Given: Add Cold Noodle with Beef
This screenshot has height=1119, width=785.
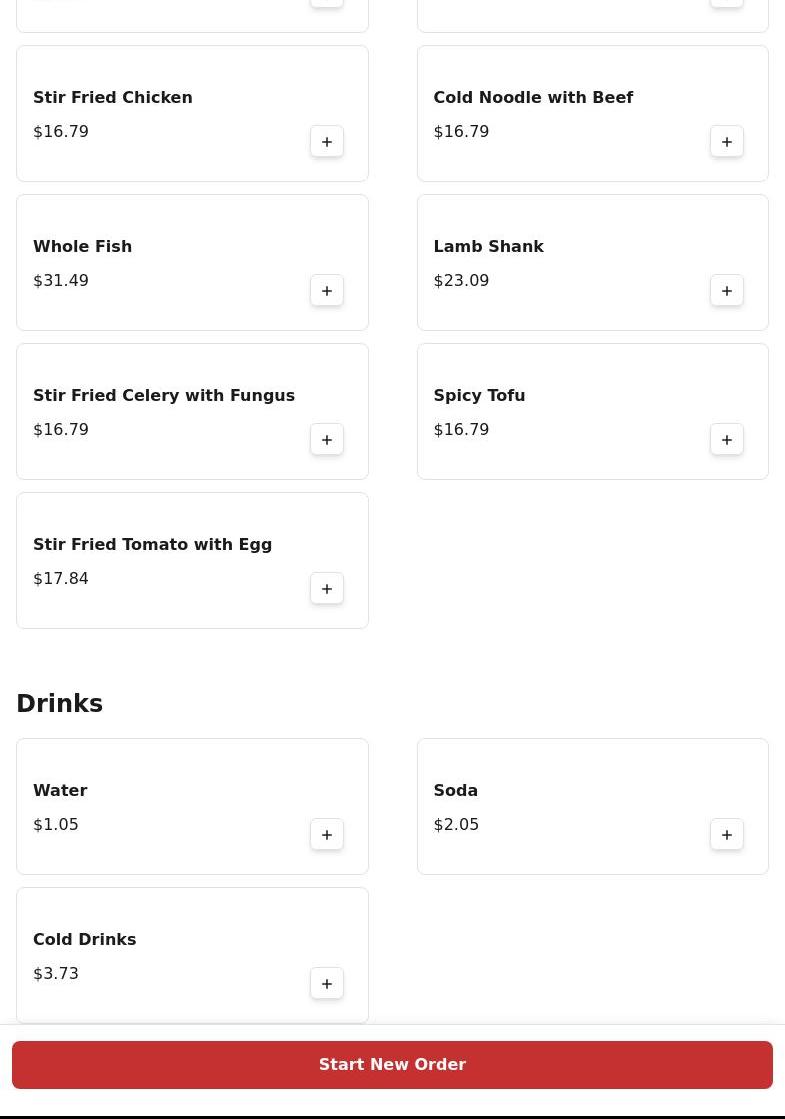Looking at the screenshot, I should 727,142.
